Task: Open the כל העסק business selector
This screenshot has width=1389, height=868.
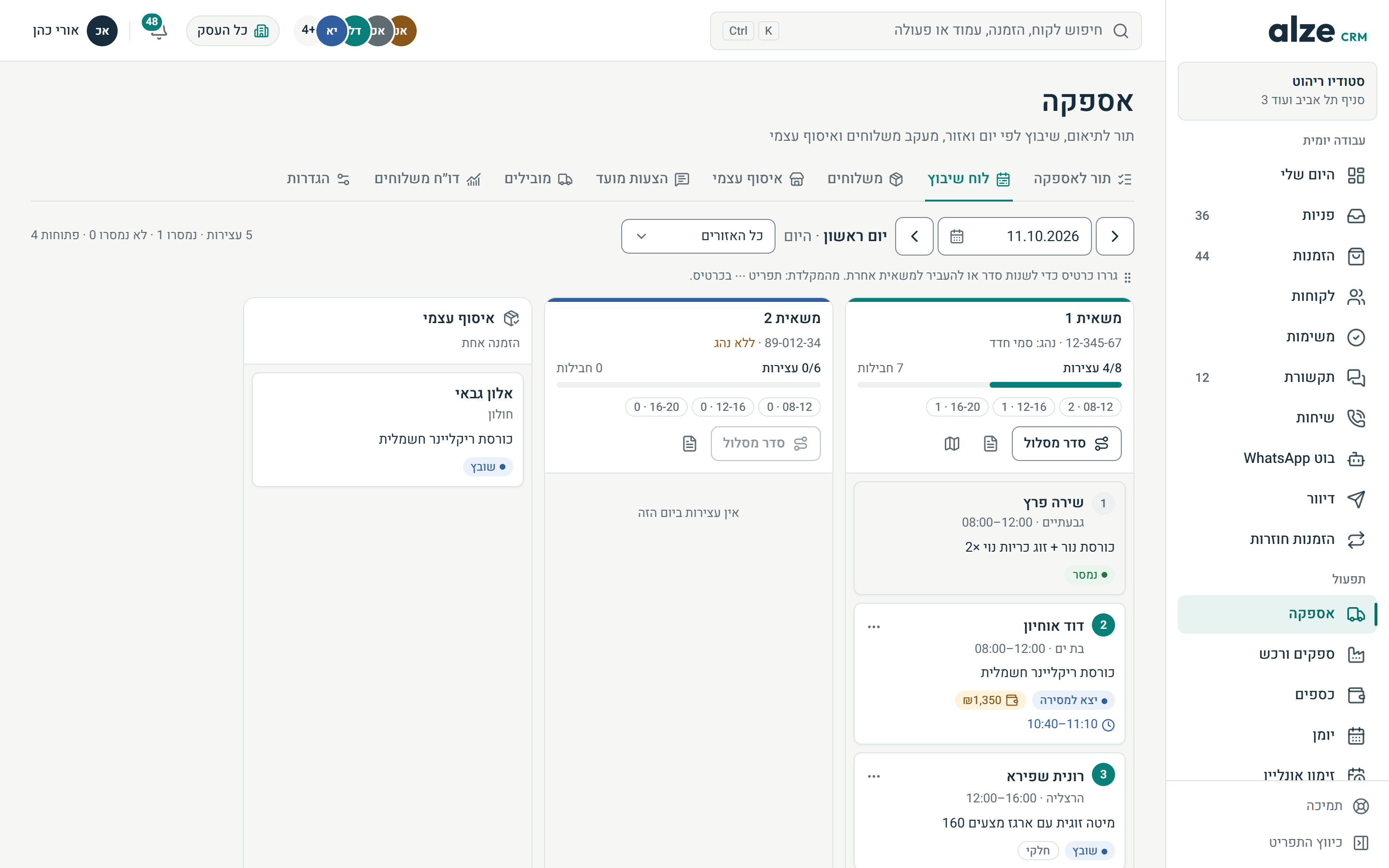Action: click(x=232, y=30)
